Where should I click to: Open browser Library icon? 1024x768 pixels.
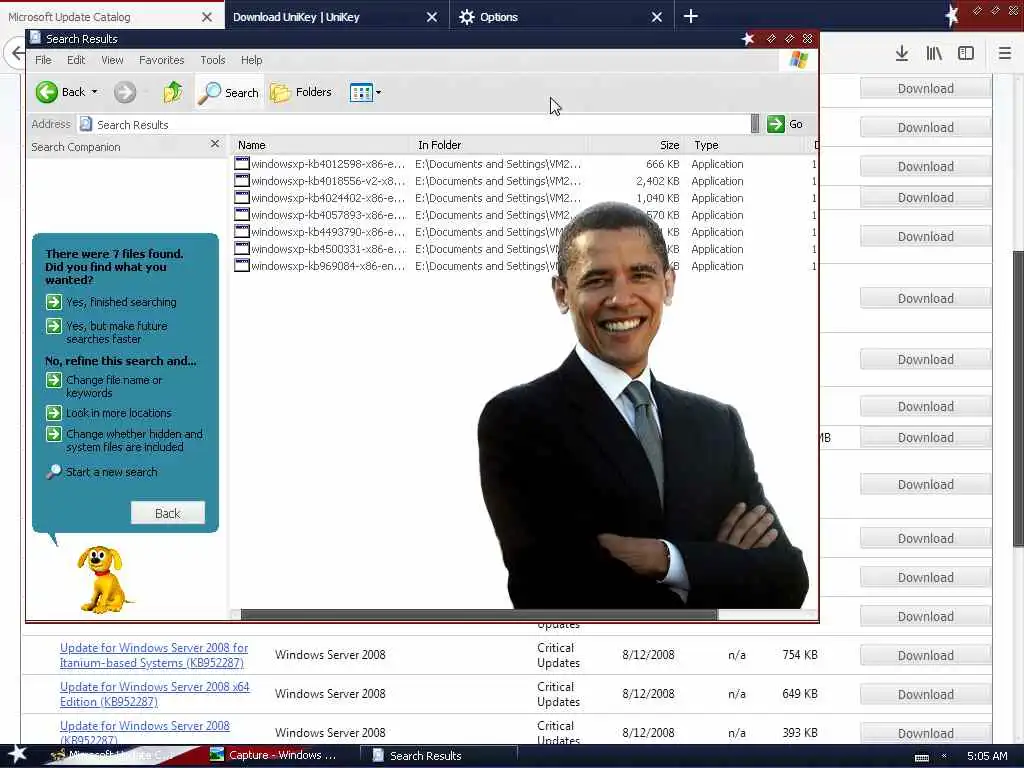[x=934, y=53]
